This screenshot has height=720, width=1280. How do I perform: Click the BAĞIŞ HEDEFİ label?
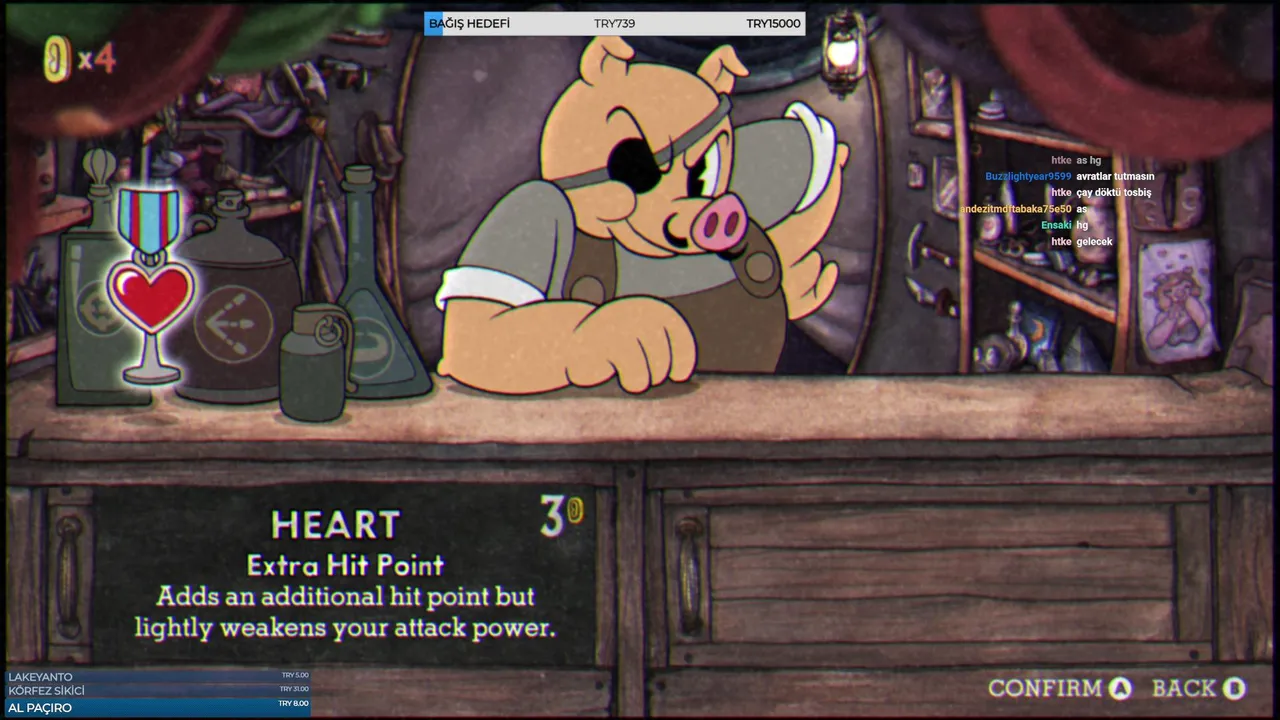point(469,23)
